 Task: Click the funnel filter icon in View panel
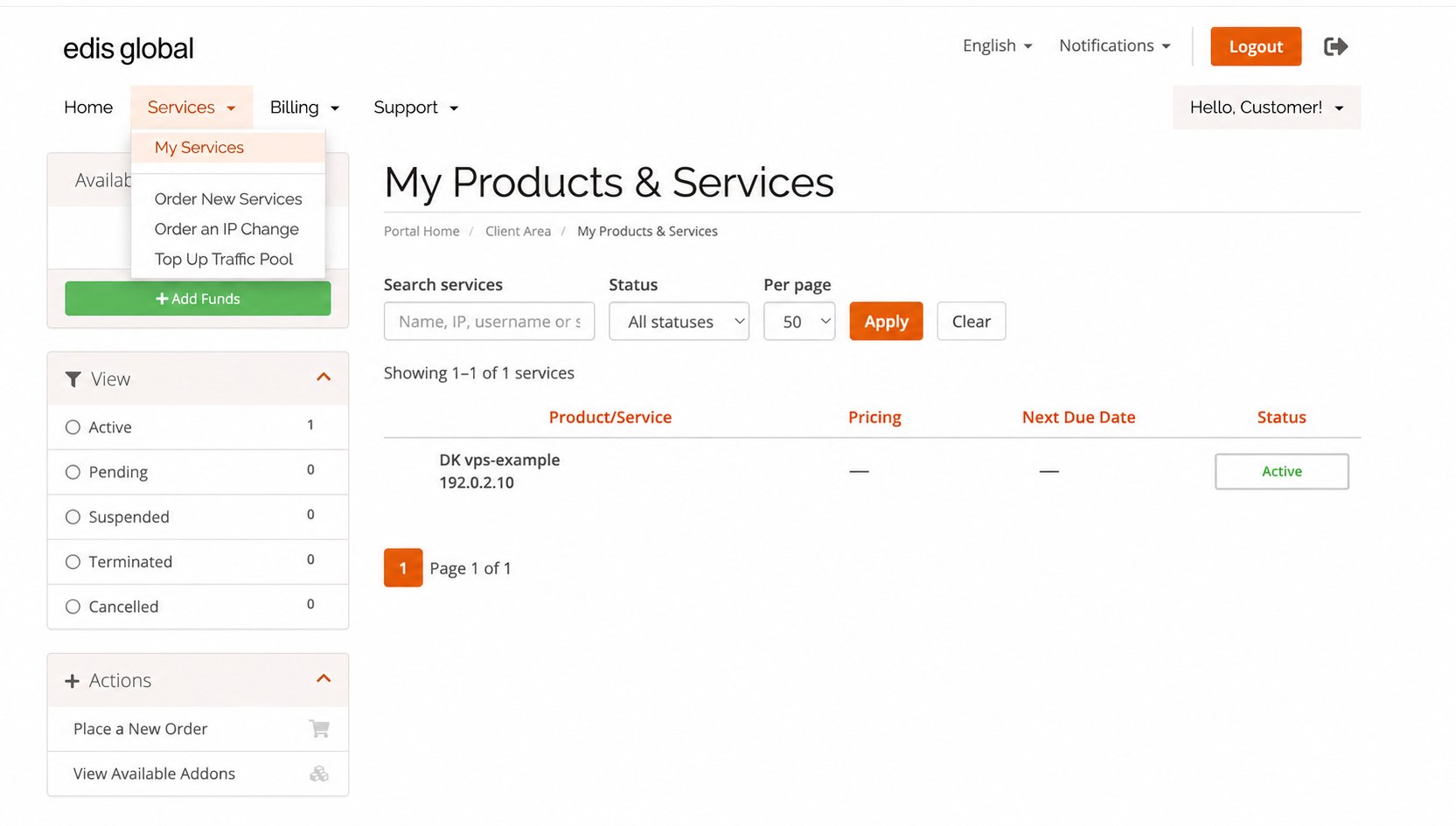coord(73,379)
